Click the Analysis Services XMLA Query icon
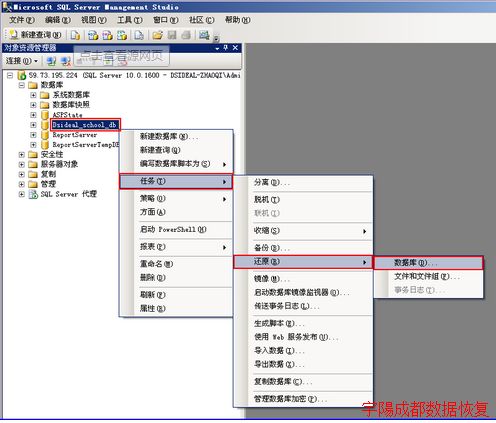This screenshot has width=496, height=423. click(122, 35)
